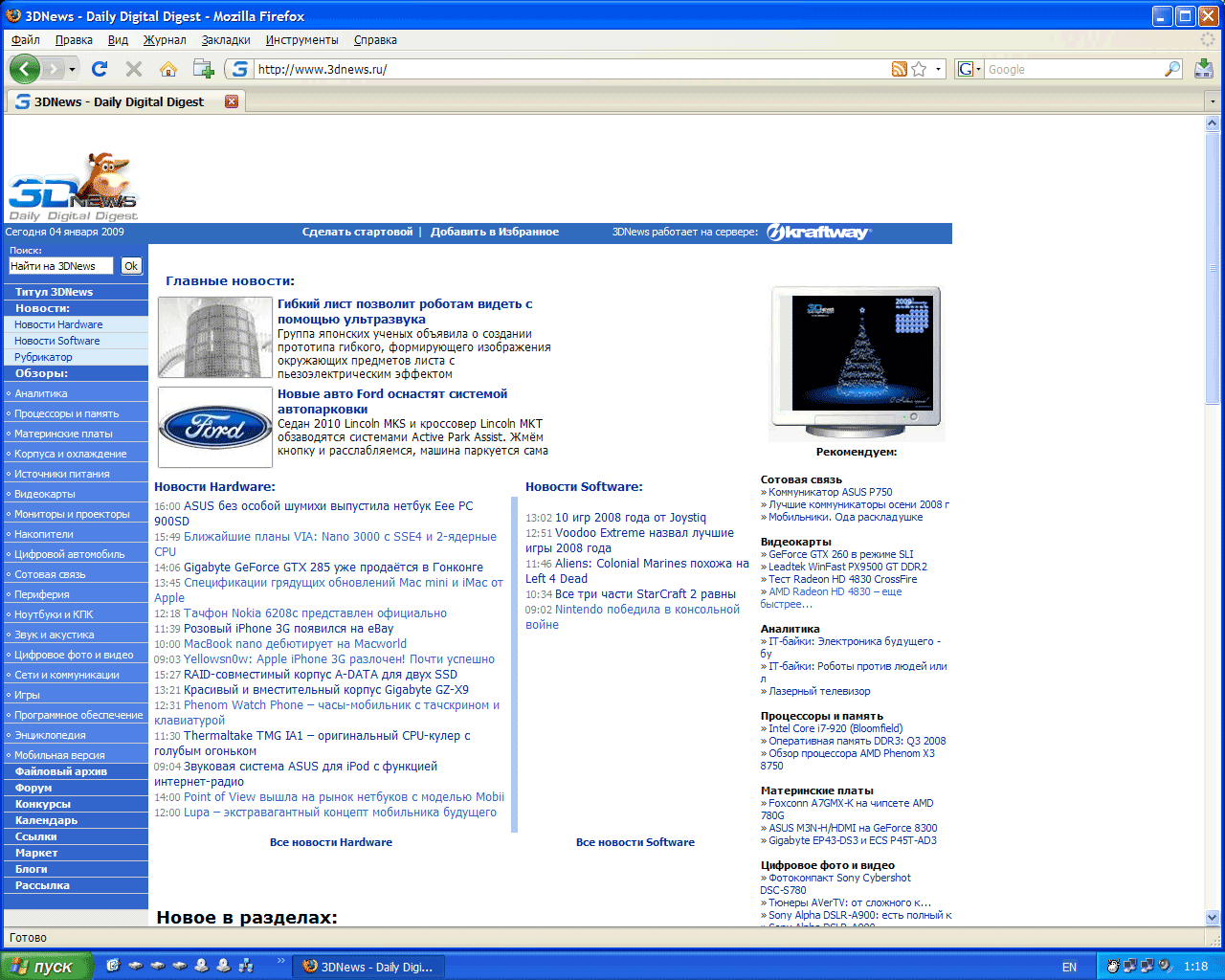This screenshot has height=980, width=1225.
Task: Go to the Home page icon
Action: click(x=168, y=69)
